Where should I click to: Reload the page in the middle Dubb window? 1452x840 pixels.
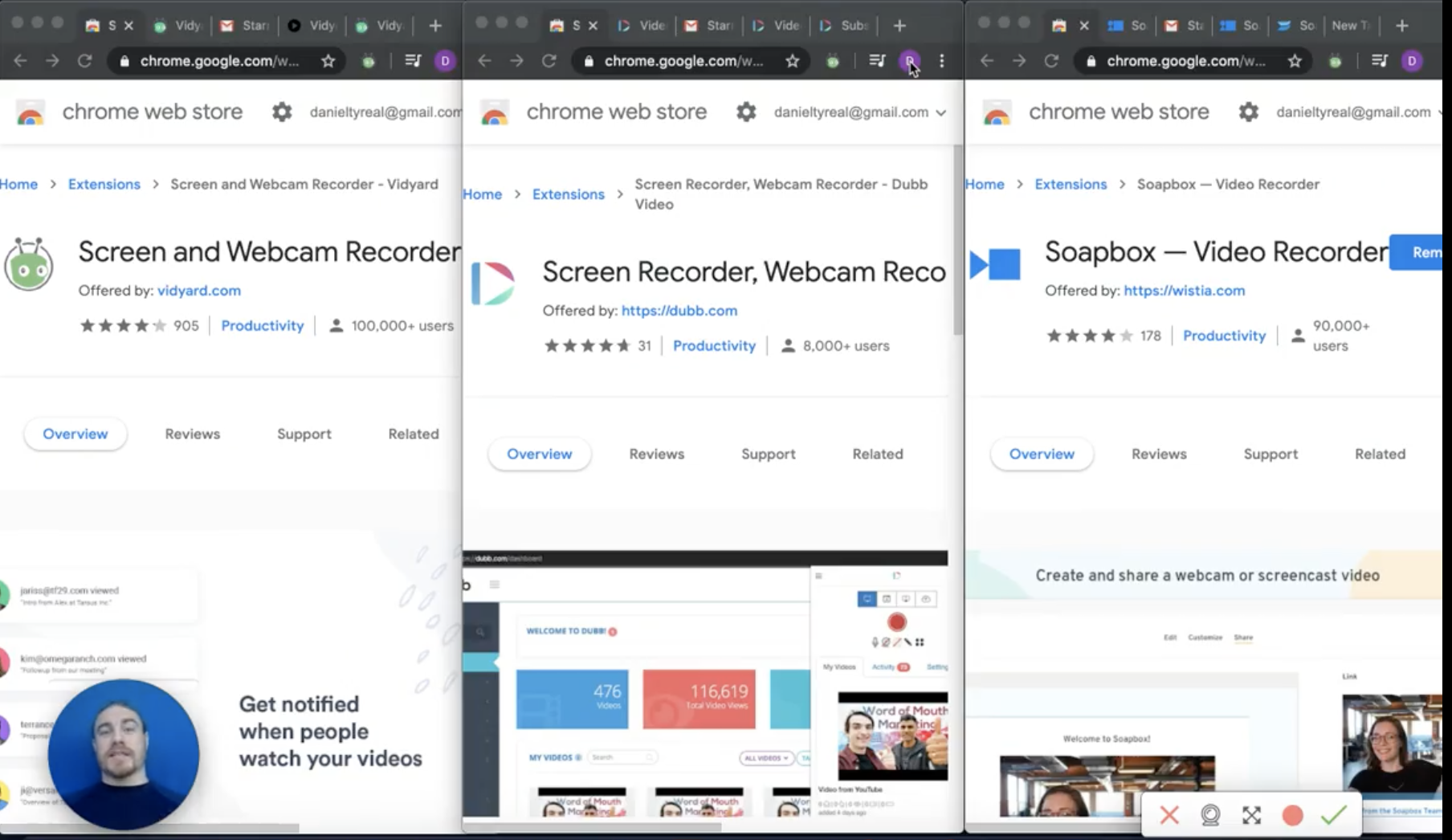click(x=549, y=61)
